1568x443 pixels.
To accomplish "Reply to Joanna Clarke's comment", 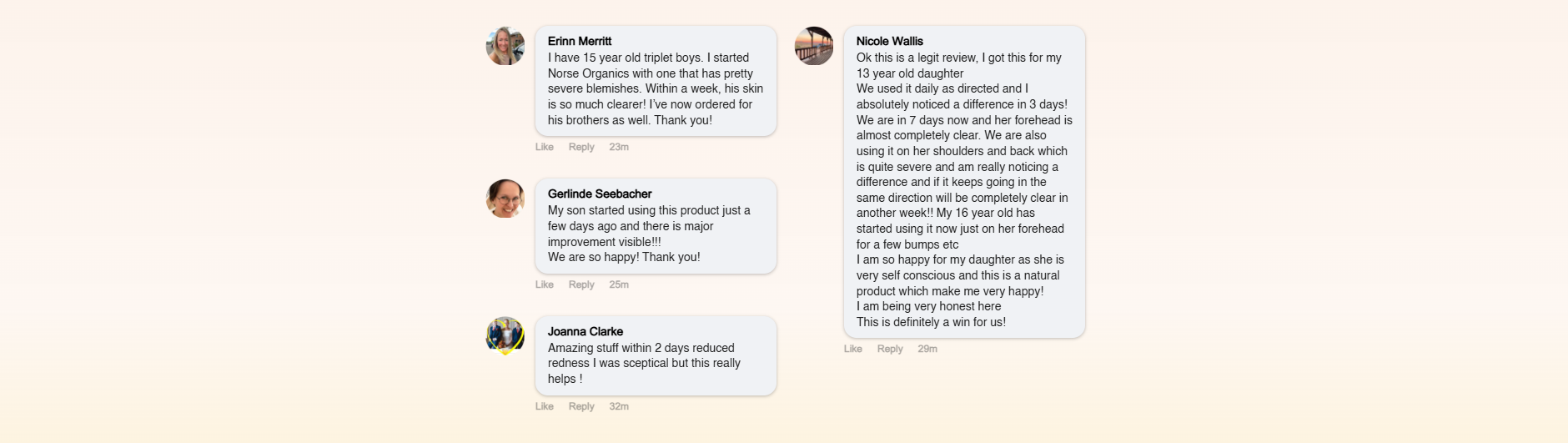I will [581, 406].
